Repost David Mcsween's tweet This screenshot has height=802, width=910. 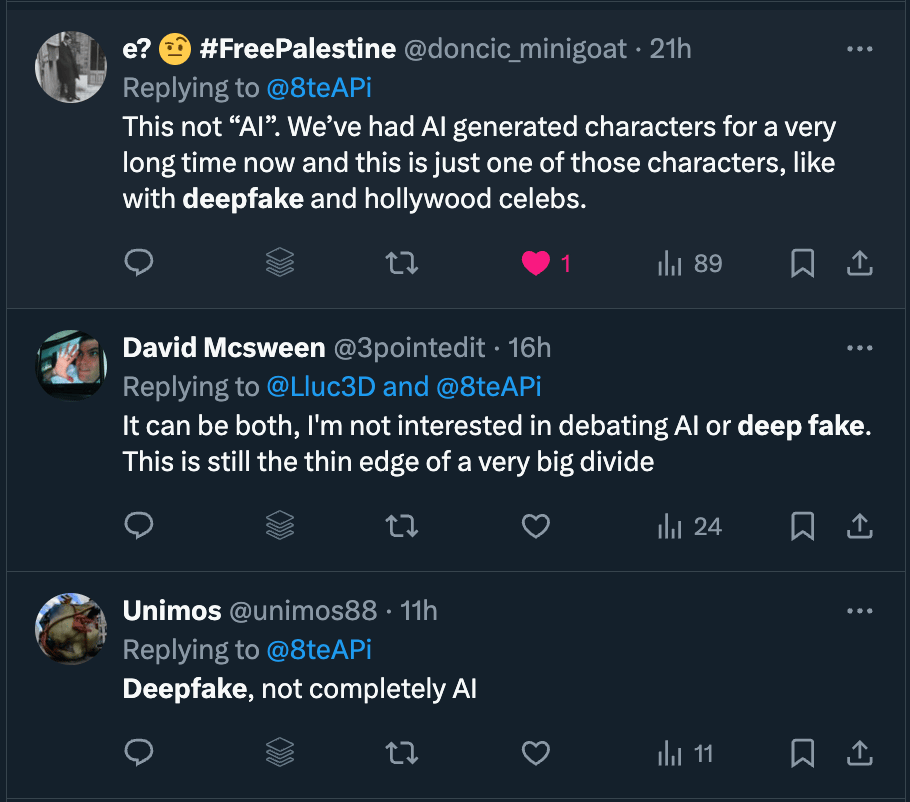pyautogui.click(x=402, y=526)
